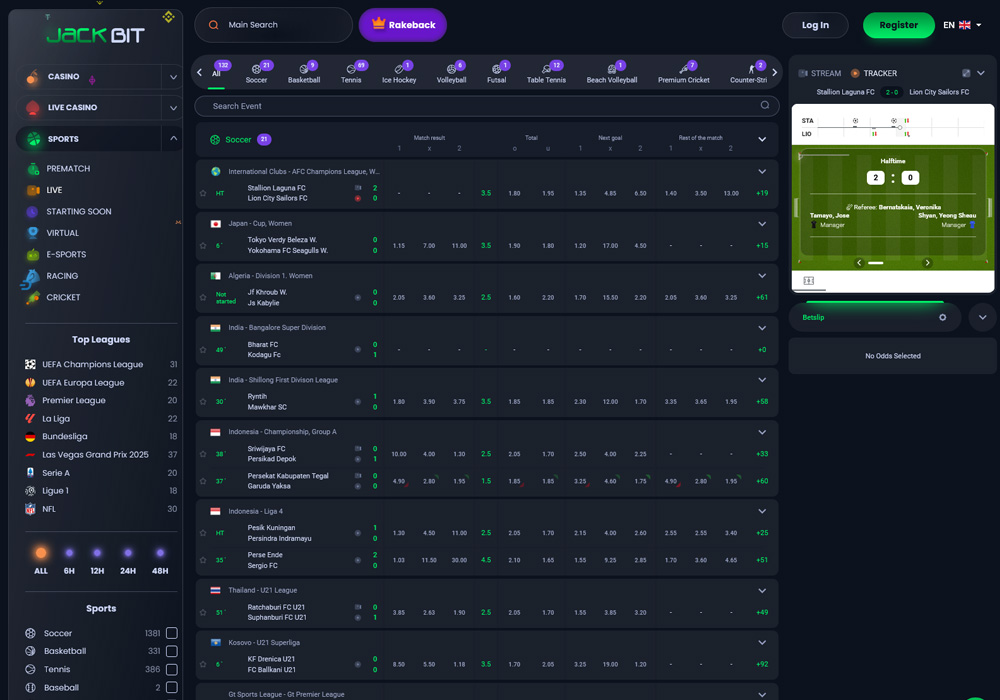Image resolution: width=1000 pixels, height=700 pixels.
Task: Check the Soccer sport filter checkbox
Action: tap(172, 633)
